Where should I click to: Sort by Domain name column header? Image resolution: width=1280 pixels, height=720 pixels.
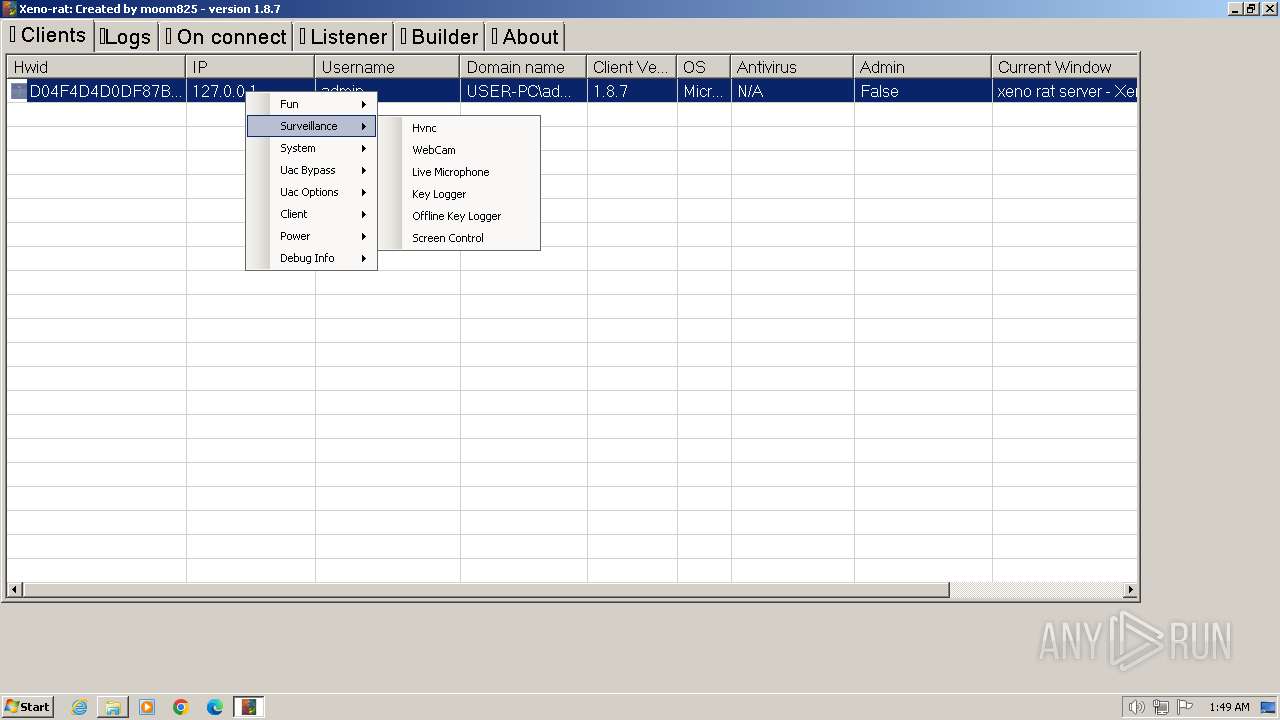click(523, 67)
